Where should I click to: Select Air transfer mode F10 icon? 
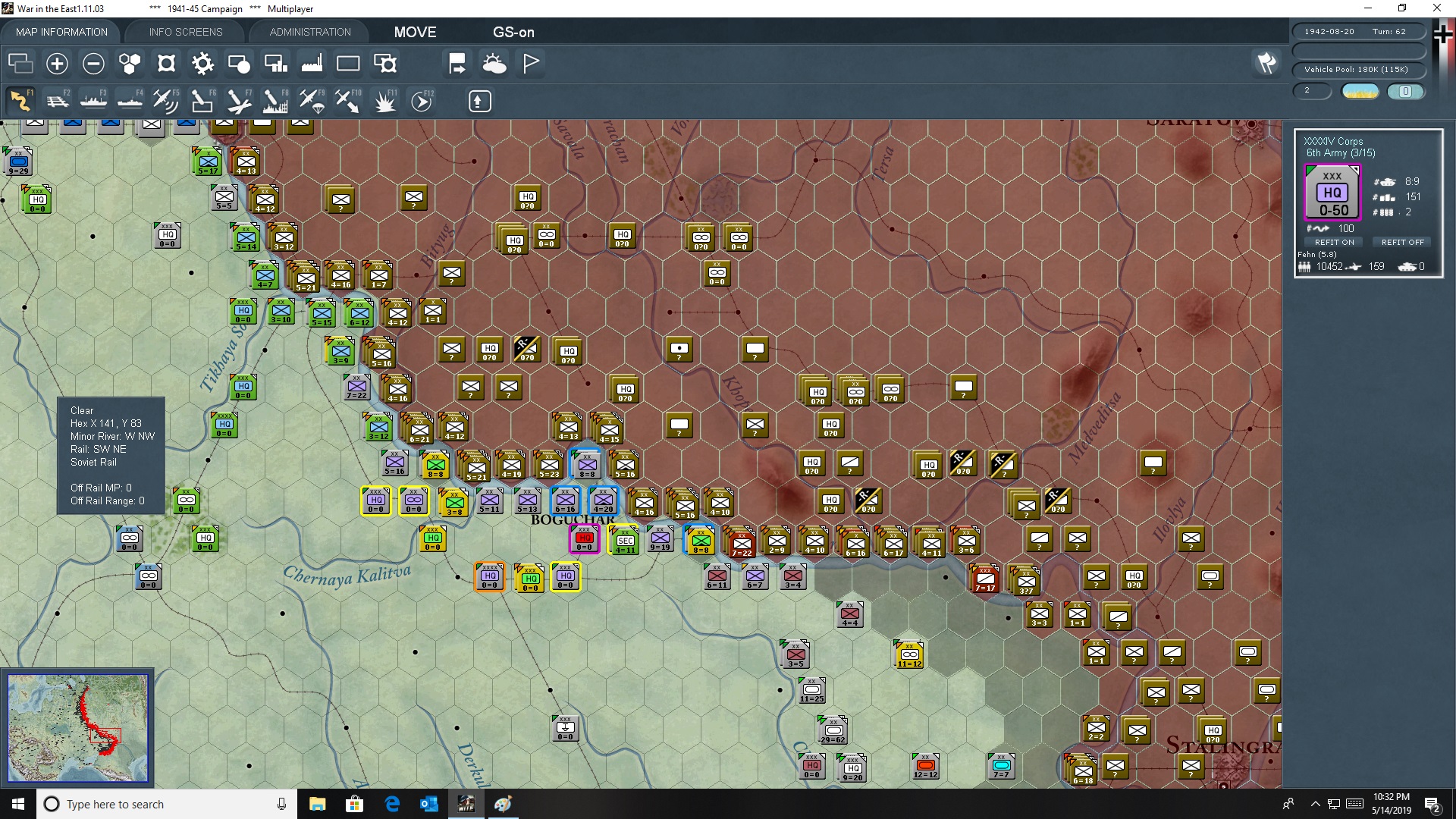pyautogui.click(x=348, y=101)
